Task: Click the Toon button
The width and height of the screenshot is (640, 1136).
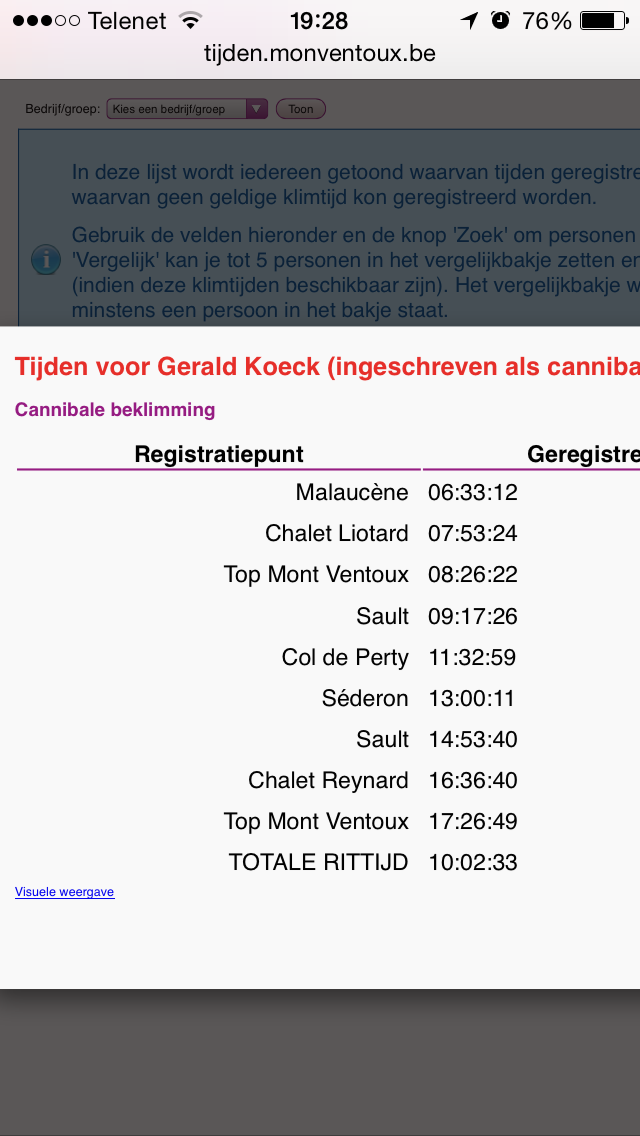Action: tap(301, 109)
